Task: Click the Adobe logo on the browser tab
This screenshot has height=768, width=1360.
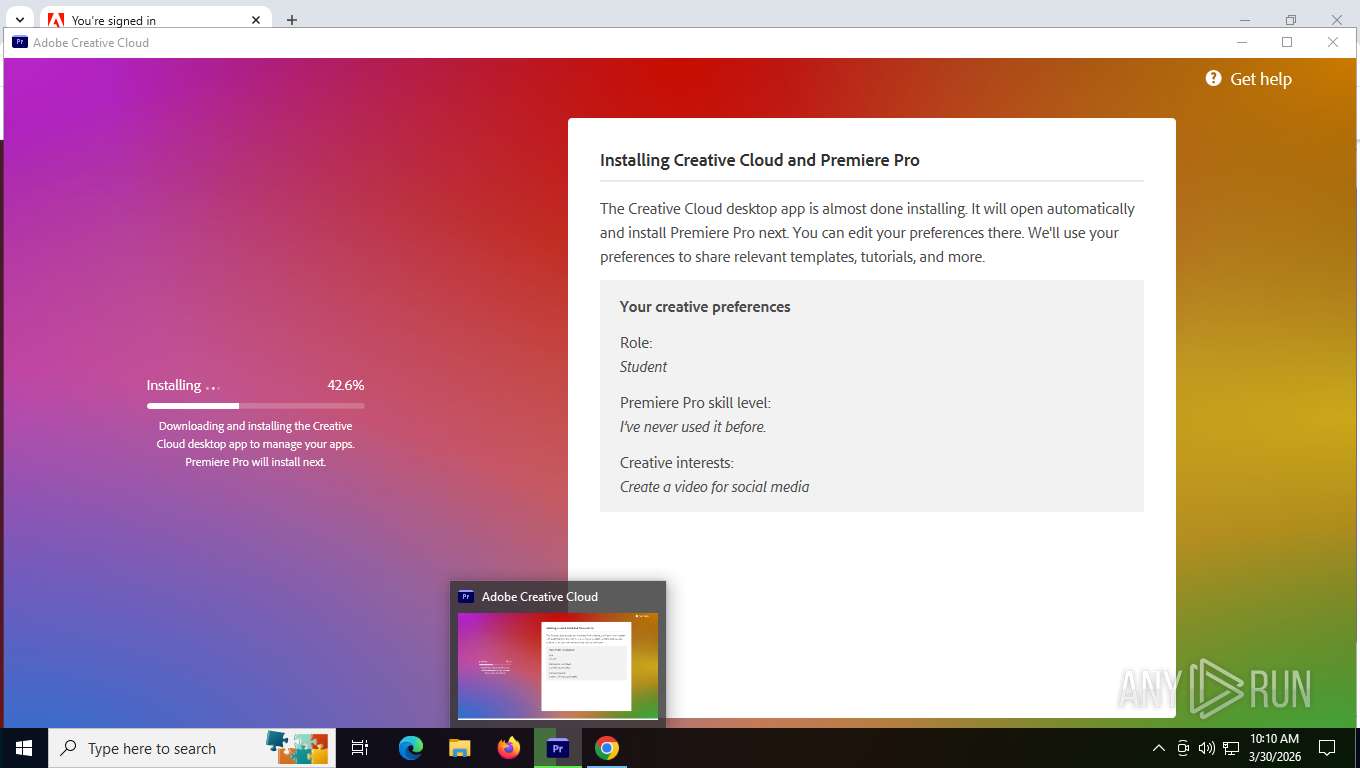Action: (x=56, y=20)
